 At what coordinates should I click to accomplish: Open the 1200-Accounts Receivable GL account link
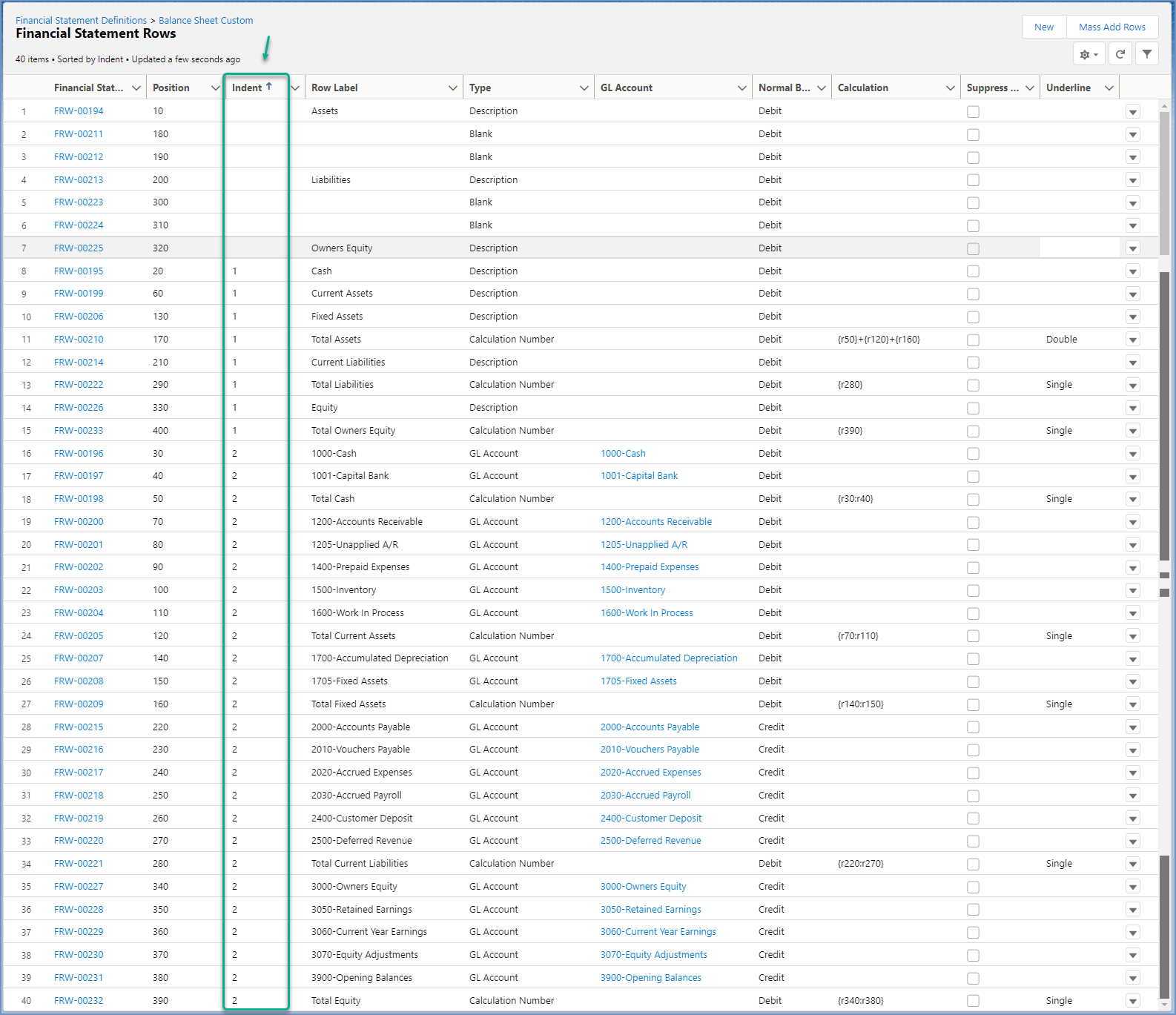tap(655, 522)
